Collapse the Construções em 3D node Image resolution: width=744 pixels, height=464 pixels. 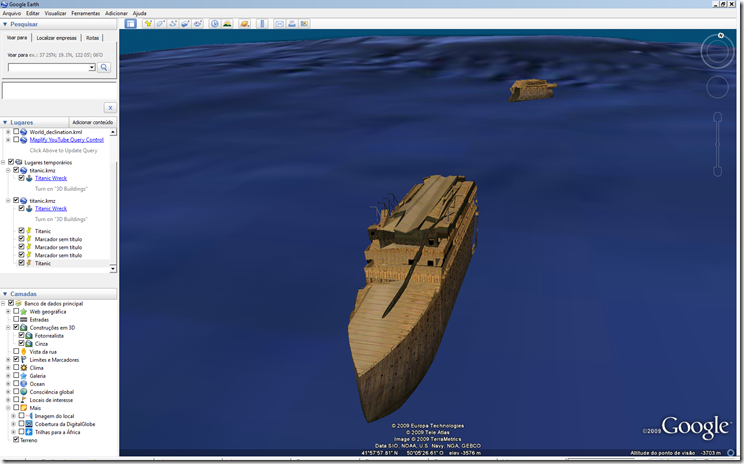click(8, 328)
